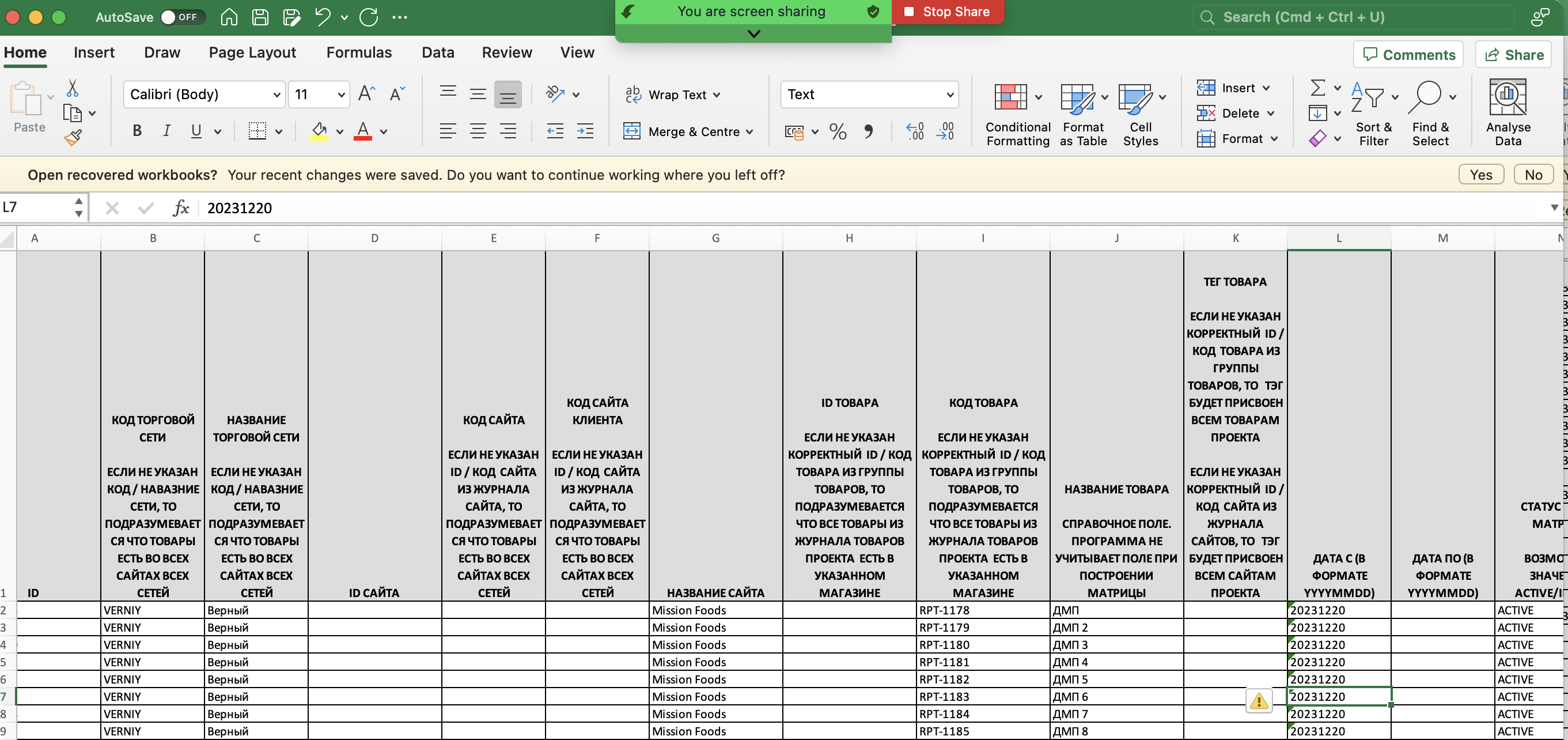Viewport: 1568px width, 740px height.
Task: Open the Insert ribbon tab
Action: click(94, 52)
